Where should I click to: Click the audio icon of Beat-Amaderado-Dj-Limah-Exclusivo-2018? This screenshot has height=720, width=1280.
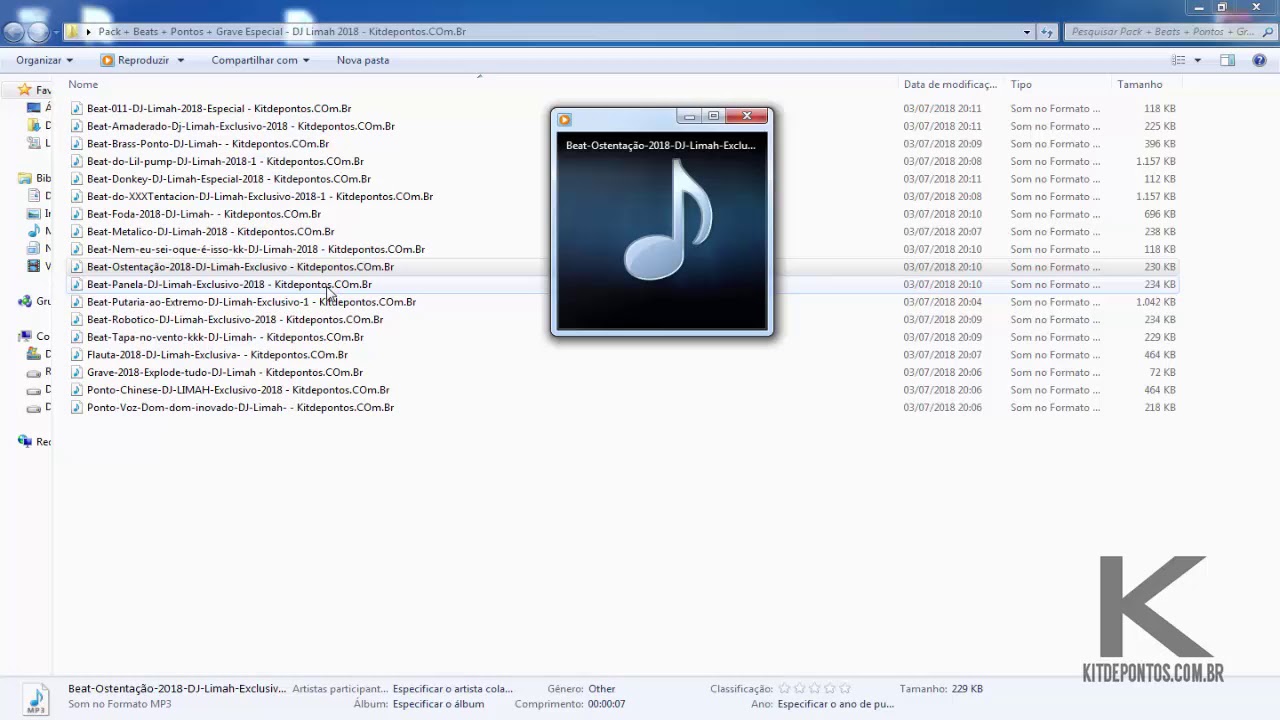click(x=77, y=126)
